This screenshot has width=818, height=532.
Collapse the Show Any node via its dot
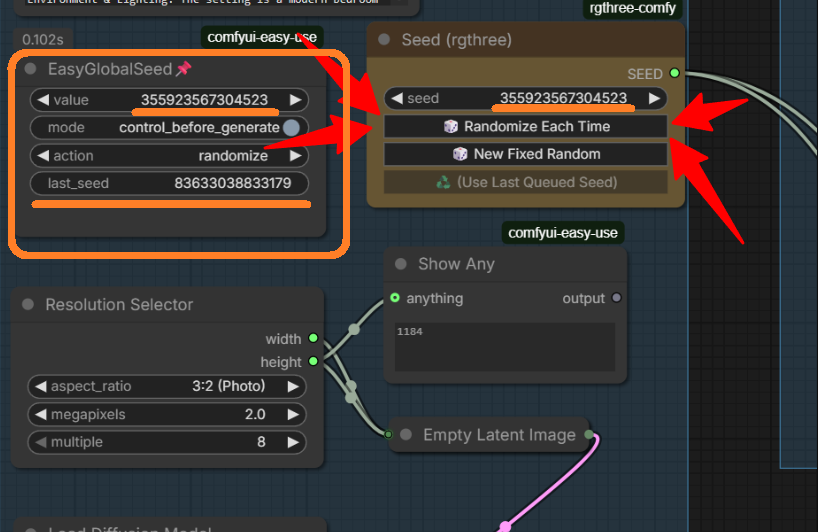401,264
